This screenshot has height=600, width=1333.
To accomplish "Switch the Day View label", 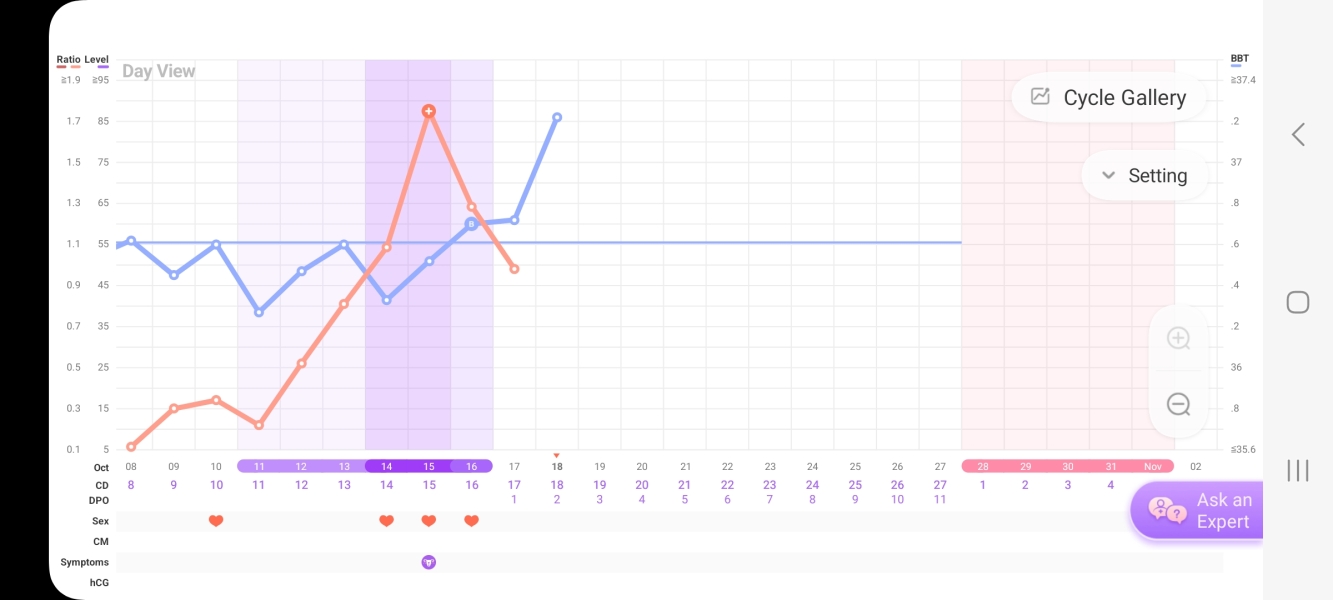I will click(159, 71).
